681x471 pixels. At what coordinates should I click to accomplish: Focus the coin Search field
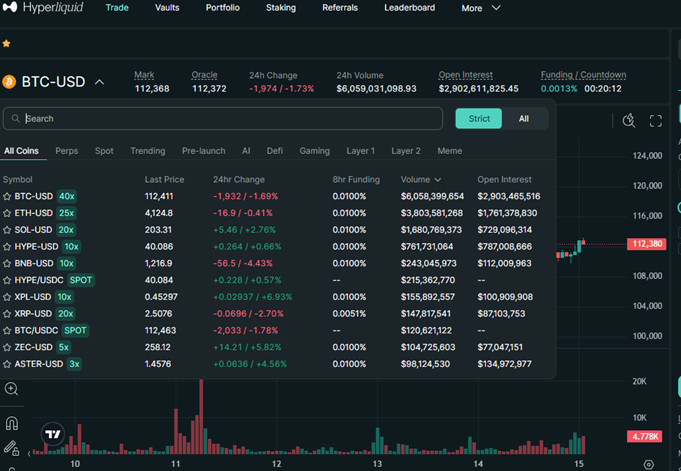coord(230,118)
